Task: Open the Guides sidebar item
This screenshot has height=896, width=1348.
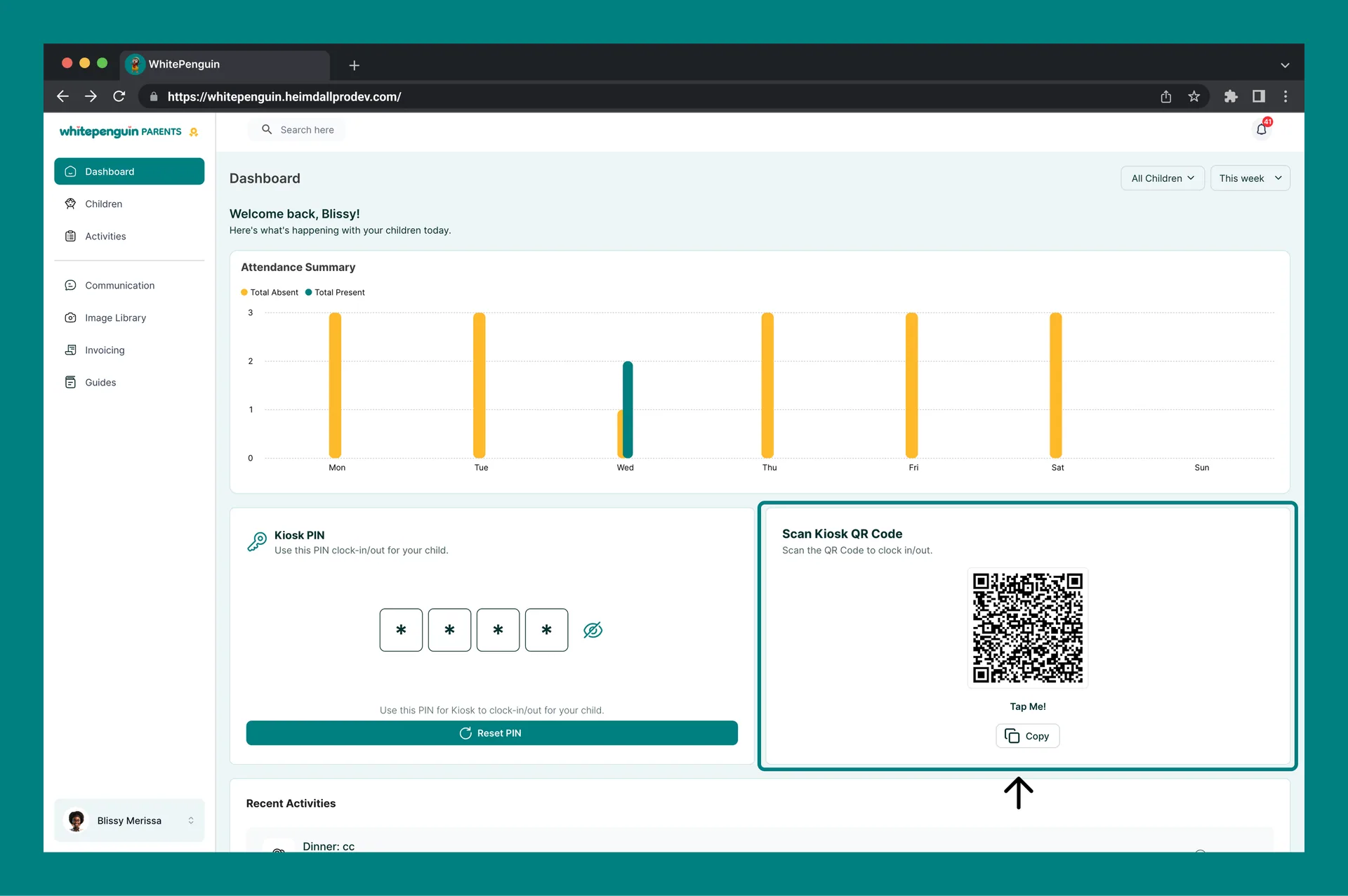Action: [x=129, y=382]
